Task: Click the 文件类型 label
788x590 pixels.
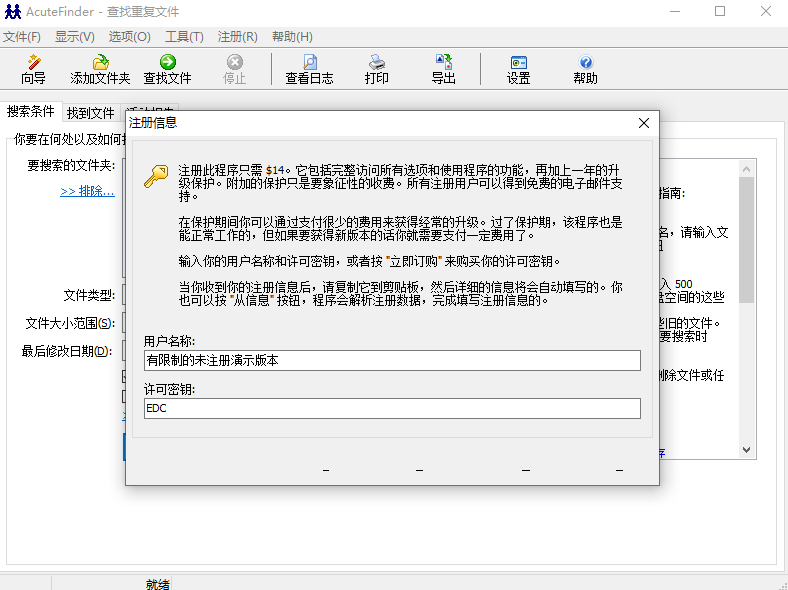Action: 89,296
